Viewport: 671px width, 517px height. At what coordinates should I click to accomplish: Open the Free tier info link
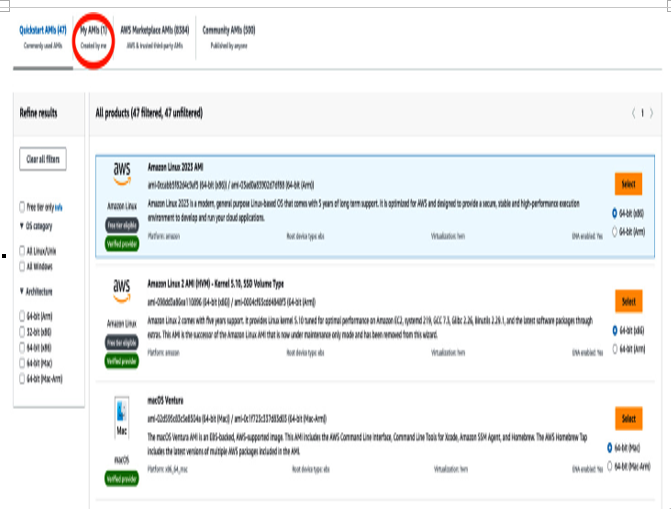click(x=59, y=208)
